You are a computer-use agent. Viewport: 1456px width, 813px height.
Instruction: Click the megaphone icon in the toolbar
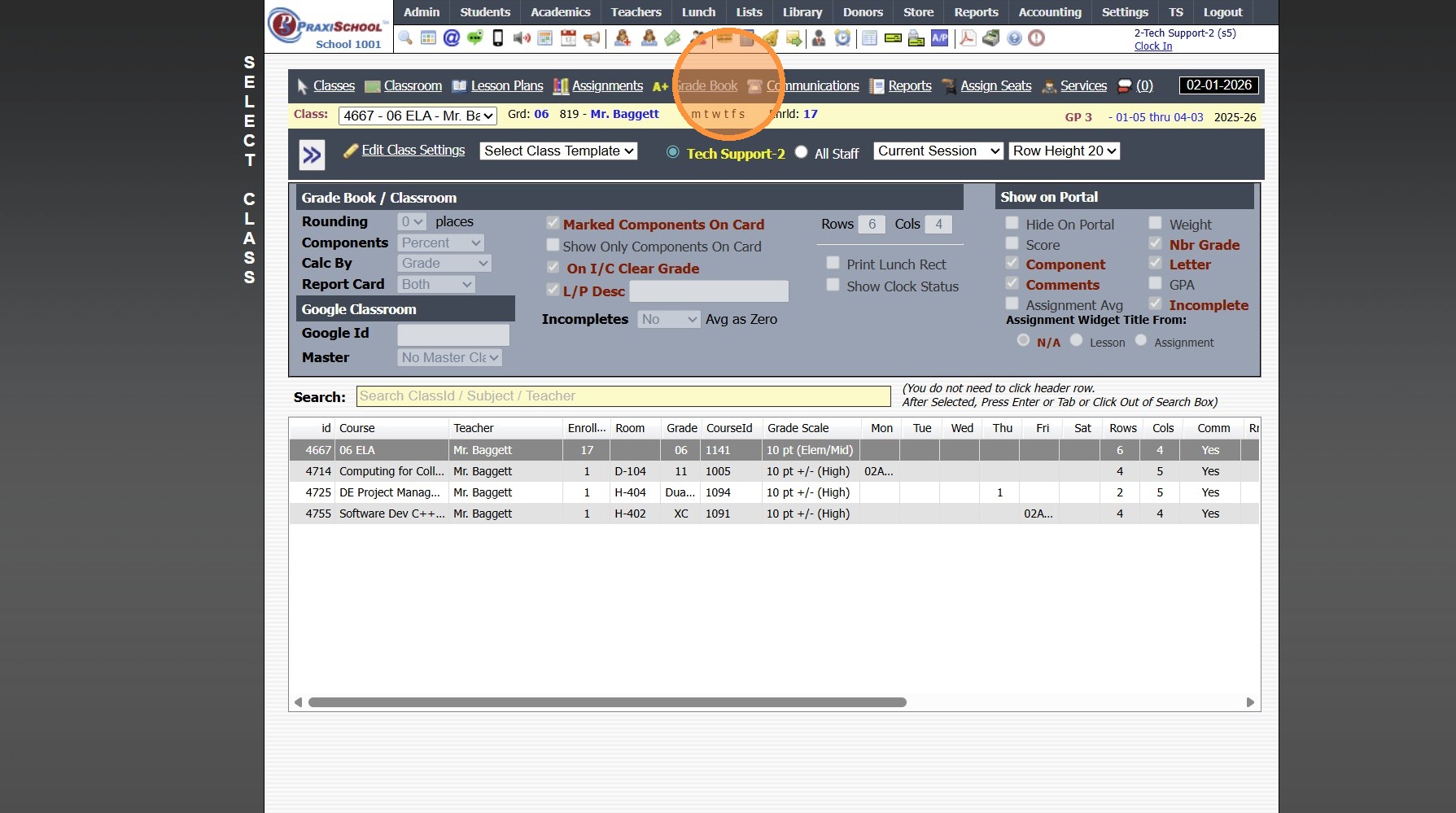[x=592, y=38]
